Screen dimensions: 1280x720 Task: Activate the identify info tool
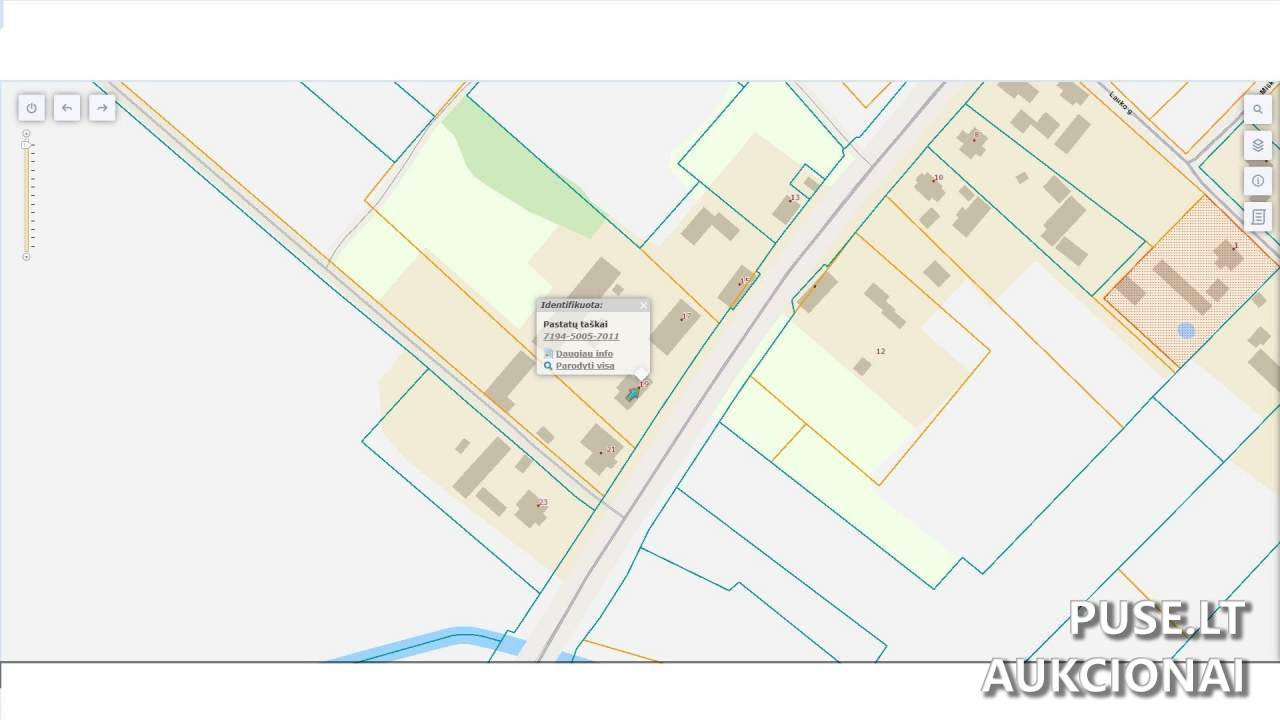click(x=1258, y=181)
